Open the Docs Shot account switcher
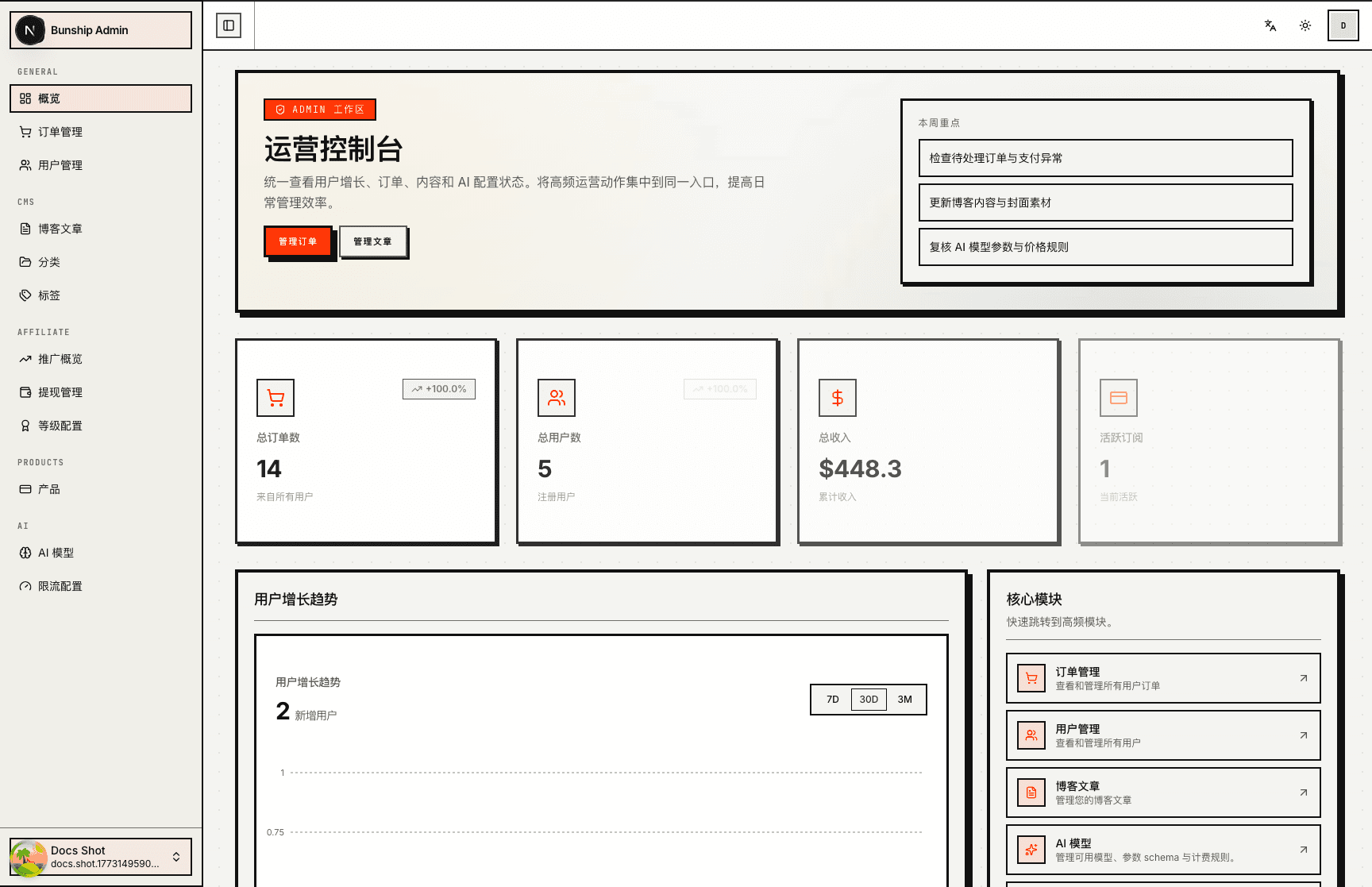1372x887 pixels. (x=100, y=857)
